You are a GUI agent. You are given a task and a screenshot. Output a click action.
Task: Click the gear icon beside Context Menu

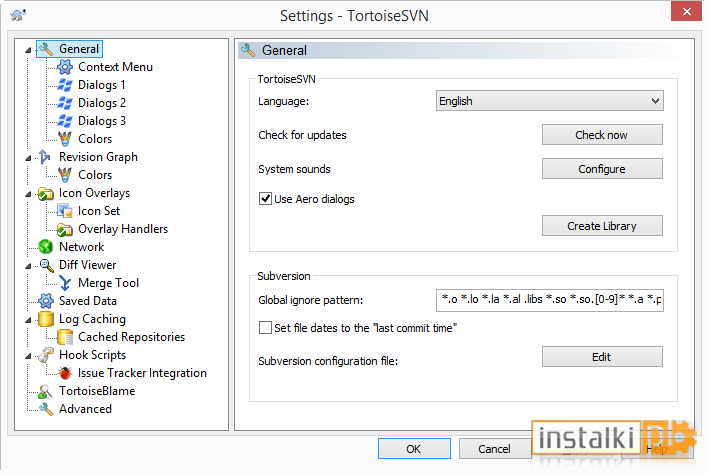[x=65, y=67]
